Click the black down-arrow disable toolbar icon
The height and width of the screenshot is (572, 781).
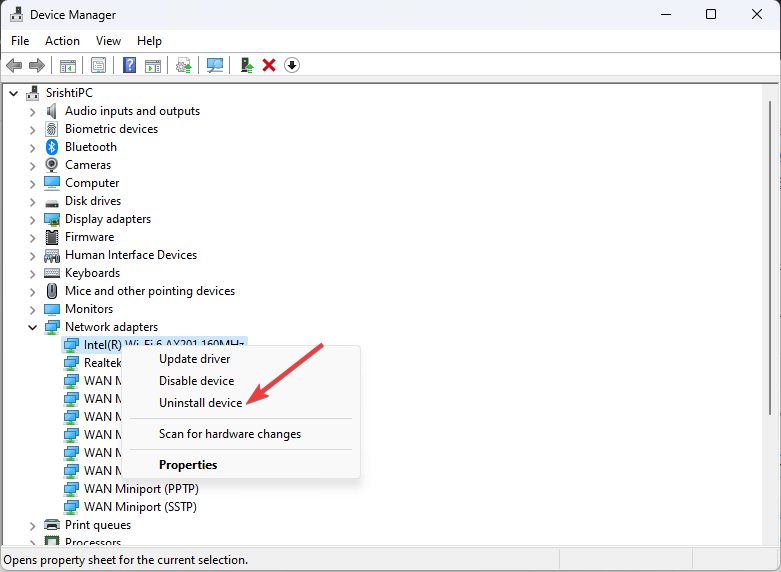pyautogui.click(x=292, y=65)
